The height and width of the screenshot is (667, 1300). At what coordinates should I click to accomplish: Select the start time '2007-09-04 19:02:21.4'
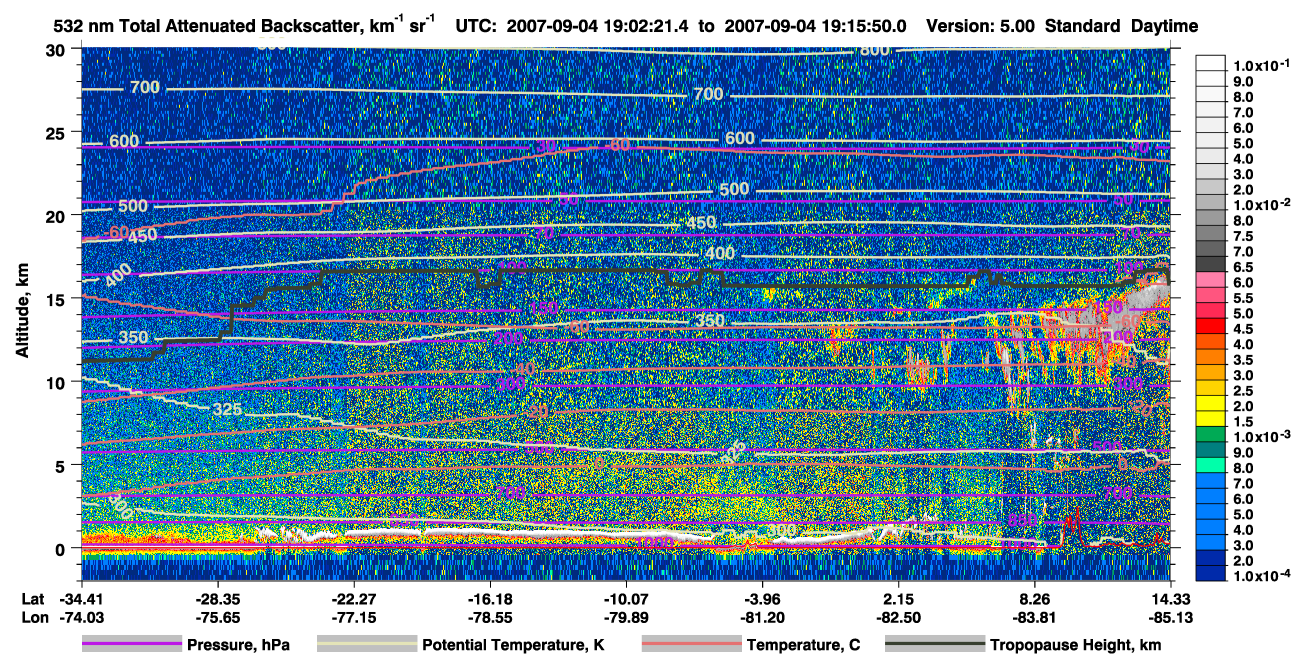pos(599,26)
